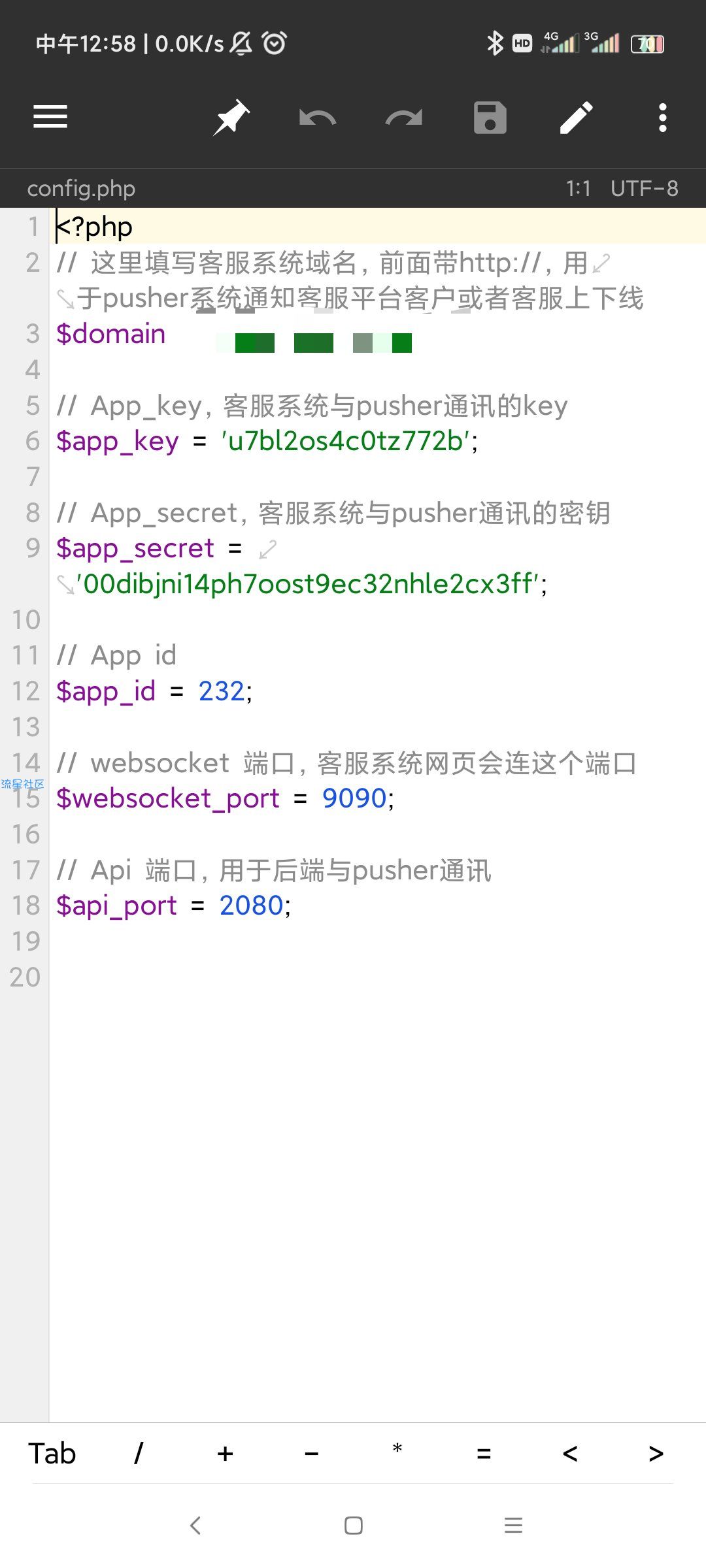The width and height of the screenshot is (706, 1568).
Task: Change the UTF-8 encoding setting
Action: tap(644, 189)
